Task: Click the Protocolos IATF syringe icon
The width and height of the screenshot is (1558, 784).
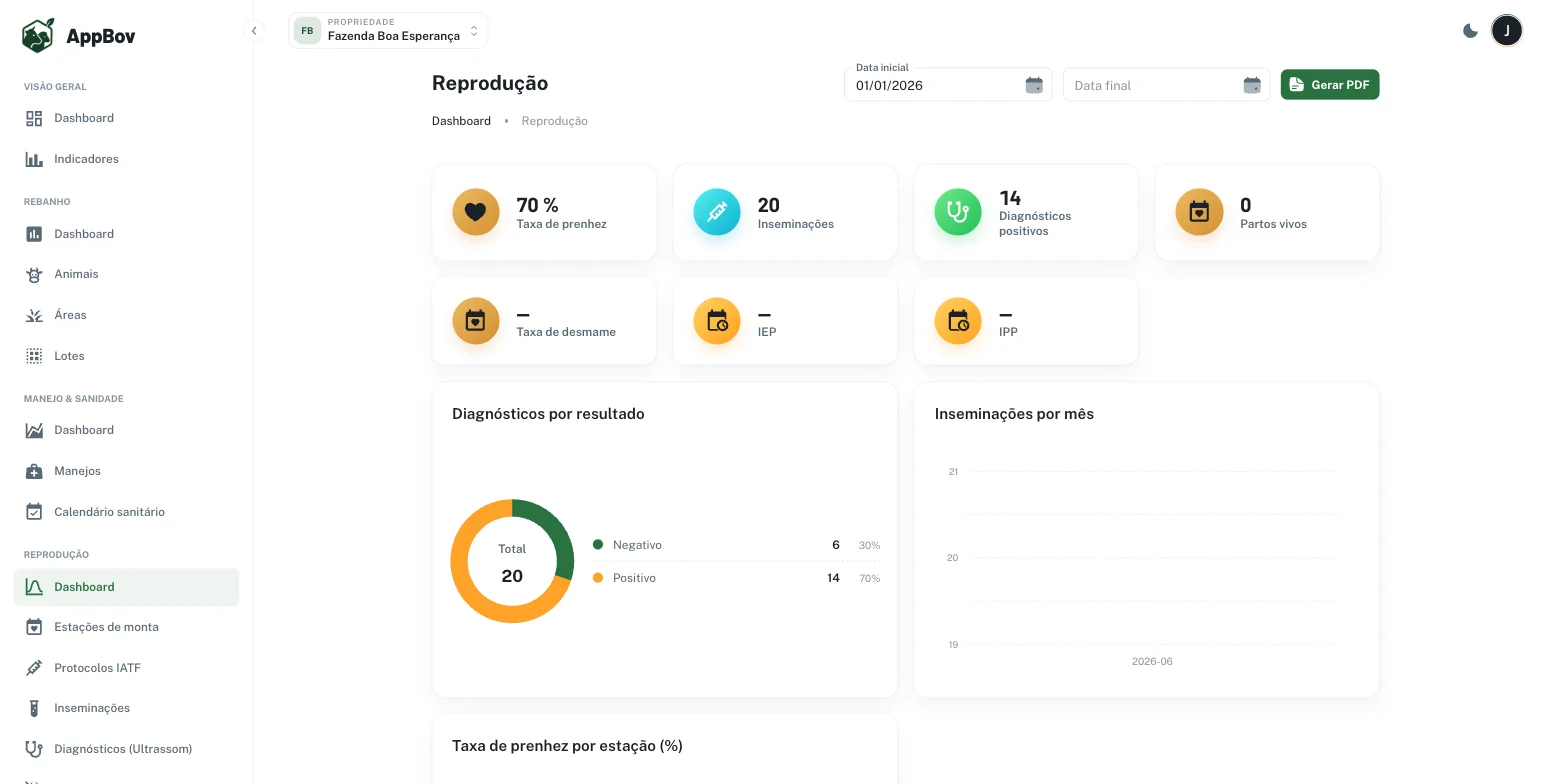Action: pos(34,668)
